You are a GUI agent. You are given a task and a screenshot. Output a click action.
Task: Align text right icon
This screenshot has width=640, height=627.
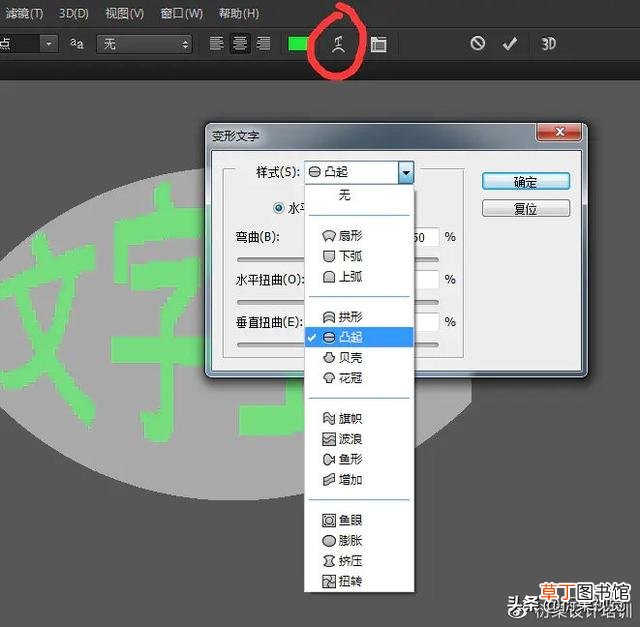(264, 43)
